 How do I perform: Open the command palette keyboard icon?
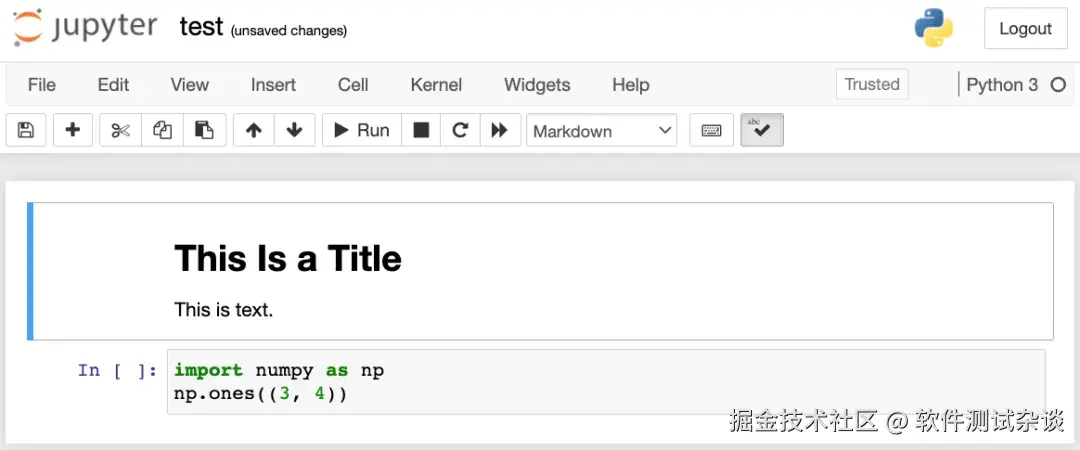click(712, 130)
